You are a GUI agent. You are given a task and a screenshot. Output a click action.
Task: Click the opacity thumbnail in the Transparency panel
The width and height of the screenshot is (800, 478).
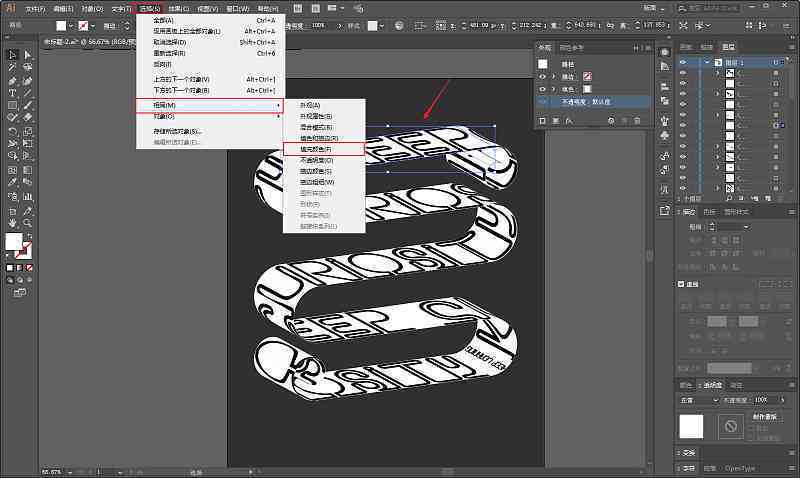(691, 426)
